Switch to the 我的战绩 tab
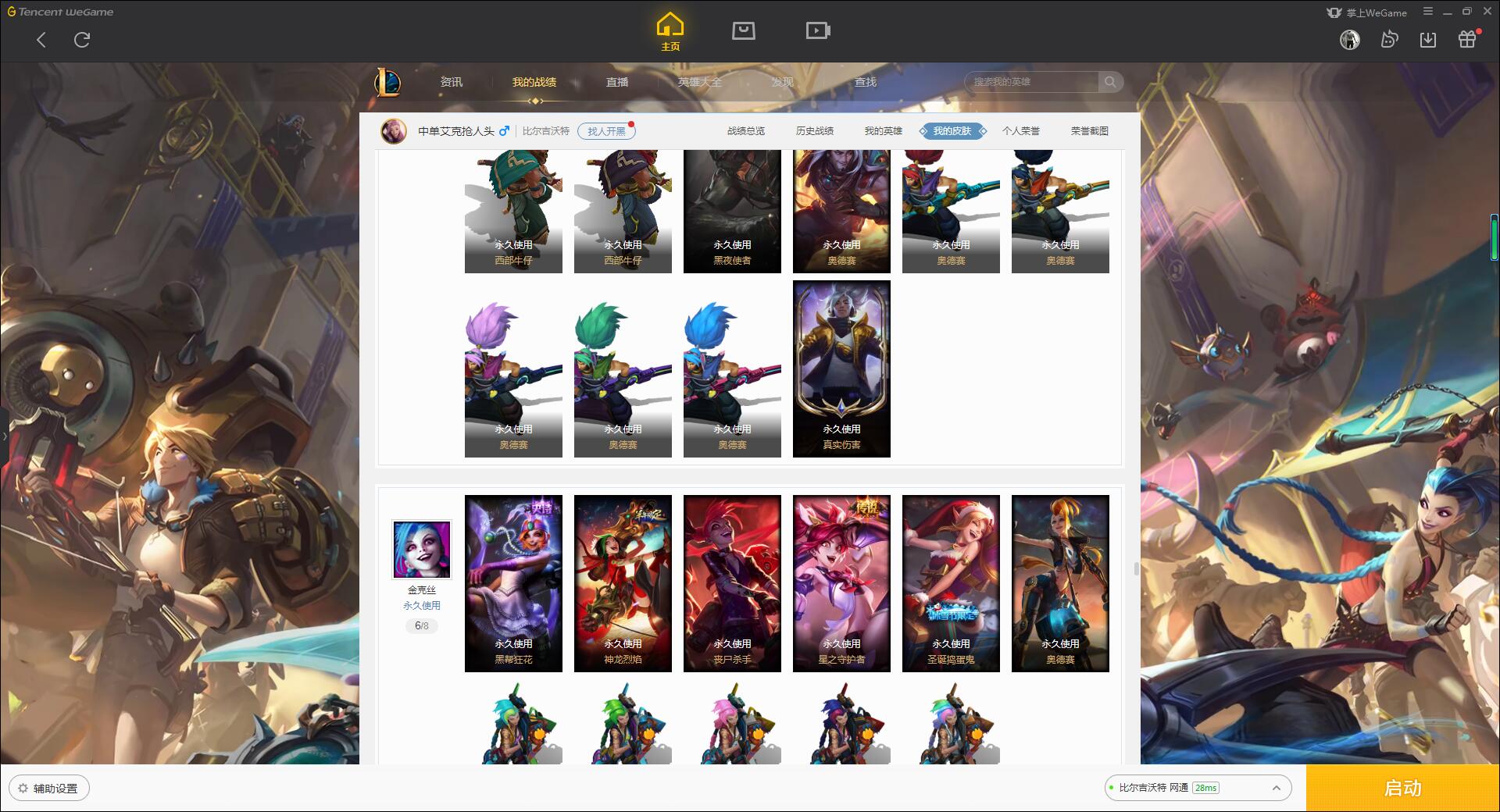This screenshot has height=812, width=1500. tap(534, 82)
